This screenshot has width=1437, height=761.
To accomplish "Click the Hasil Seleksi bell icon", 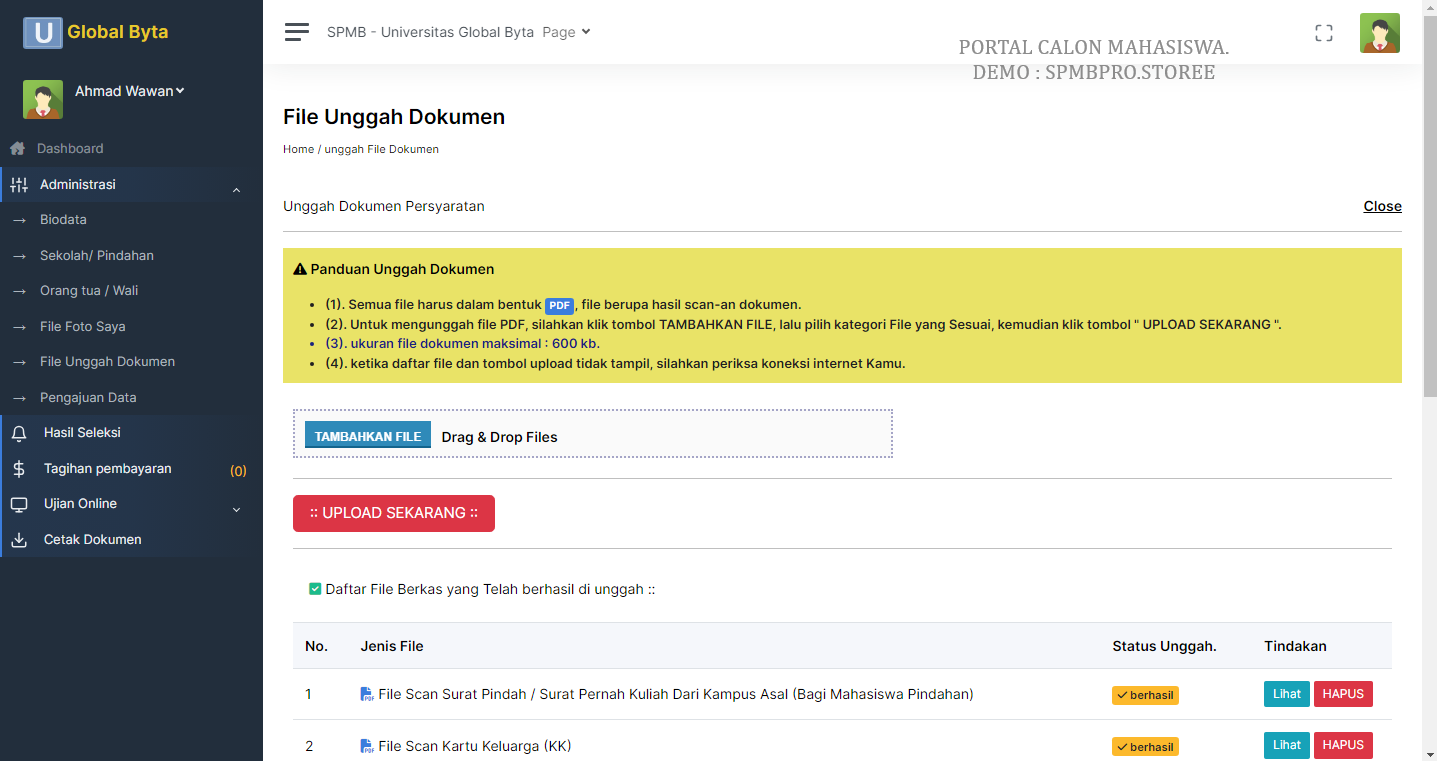I will click(19, 433).
